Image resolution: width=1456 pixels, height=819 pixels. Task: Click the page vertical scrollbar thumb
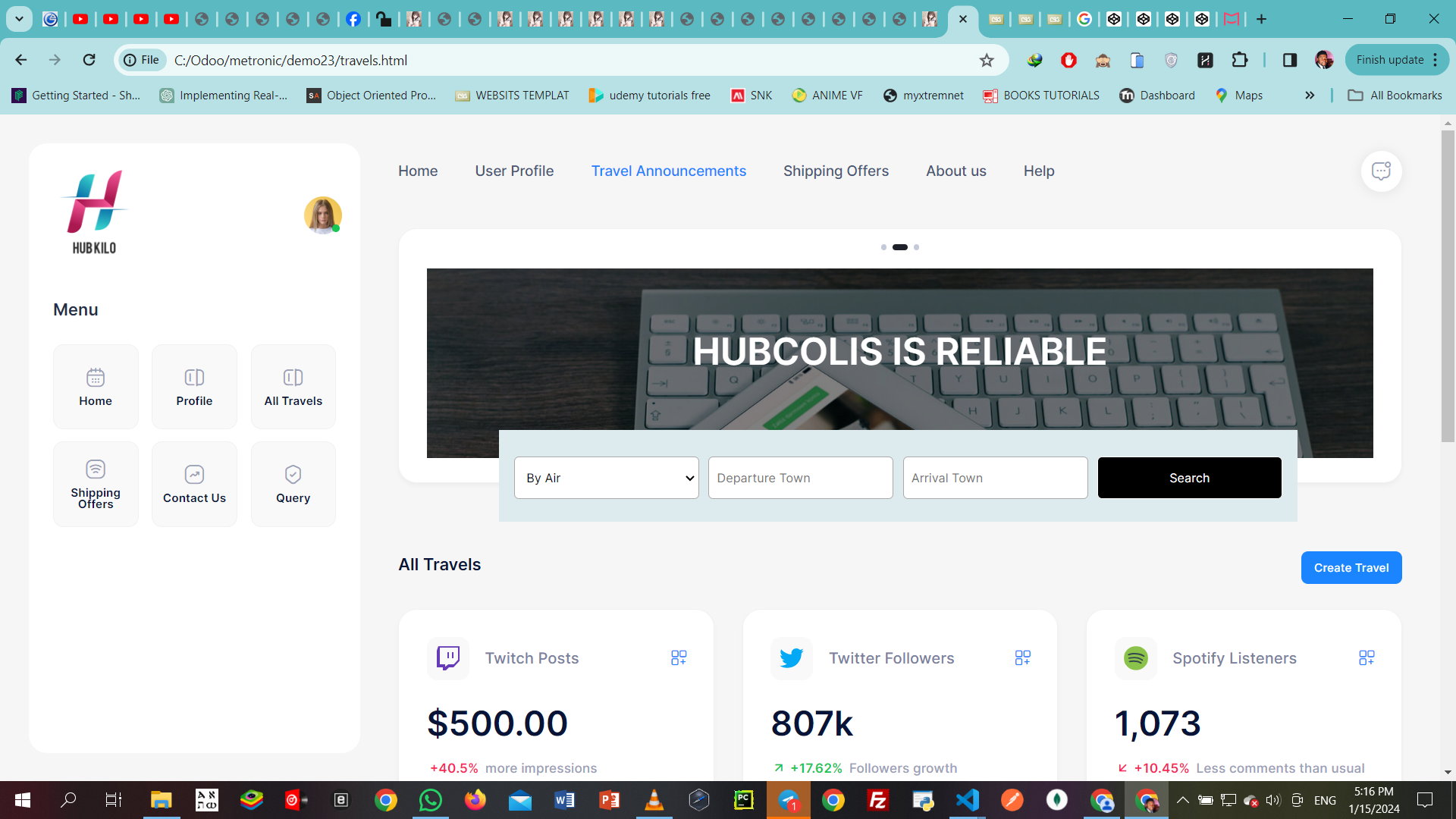click(1448, 287)
